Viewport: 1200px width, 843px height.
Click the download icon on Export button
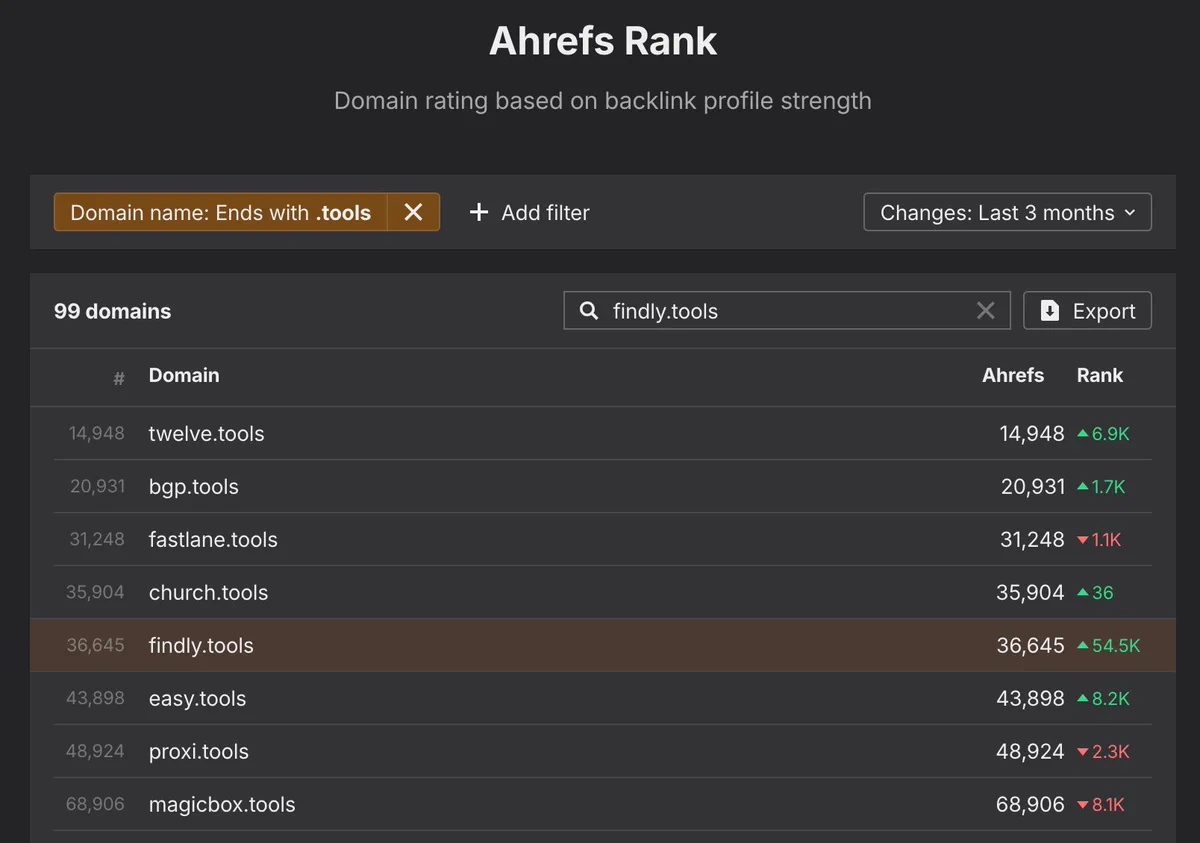1050,311
